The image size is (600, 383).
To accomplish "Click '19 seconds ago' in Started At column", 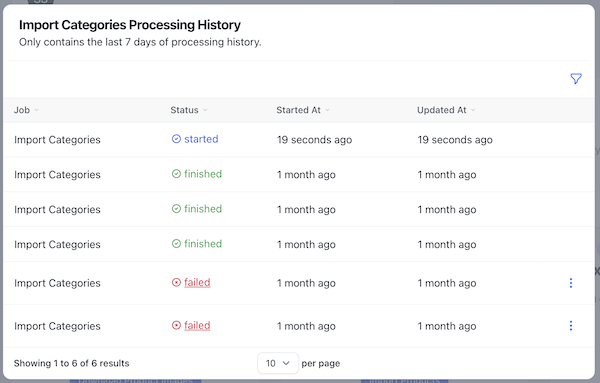I will click(x=315, y=140).
